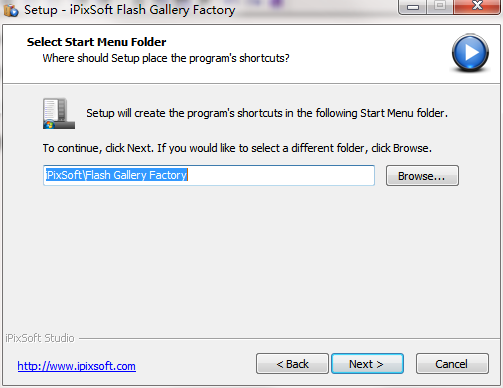Click the blue play logo icon
The width and height of the screenshot is (503, 388).
(x=470, y=53)
